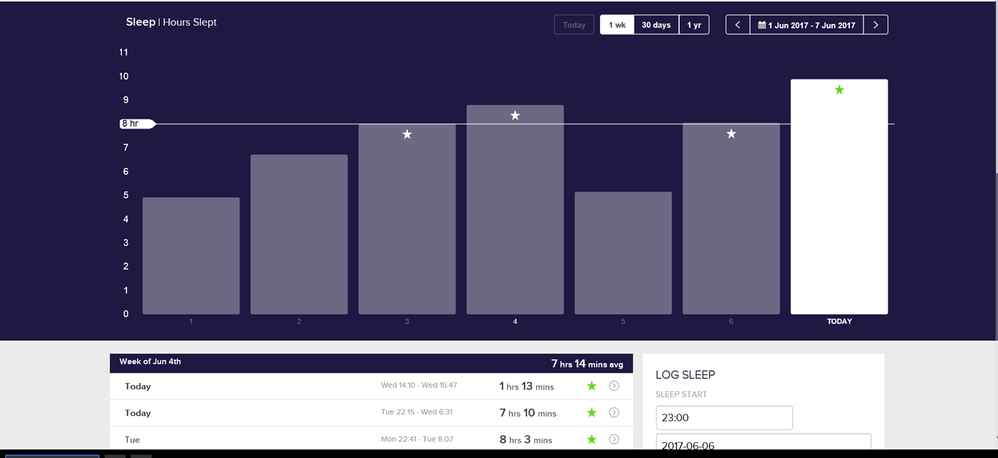Go to next date range arrow

875,25
